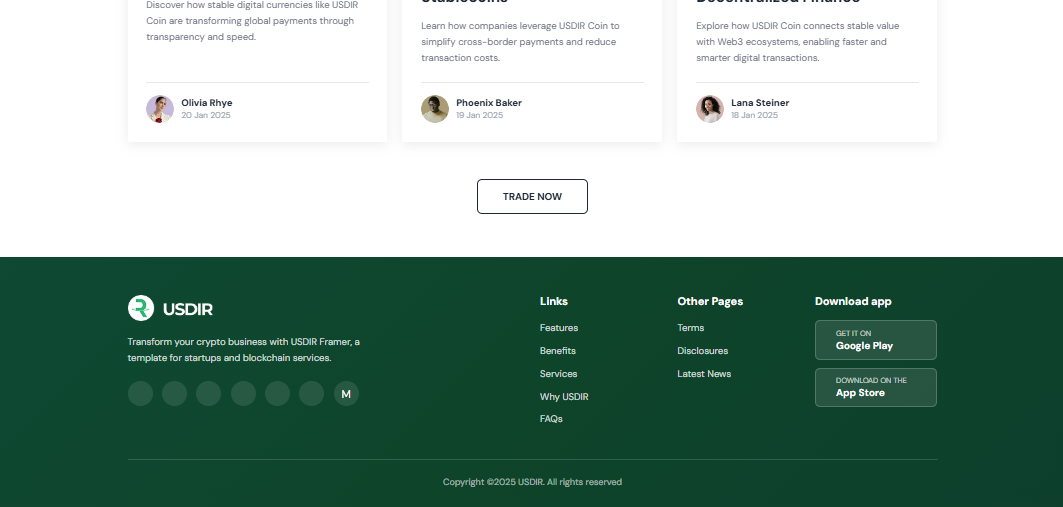Click the social circle beside the Medium icon
1063x507 pixels.
coord(311,394)
